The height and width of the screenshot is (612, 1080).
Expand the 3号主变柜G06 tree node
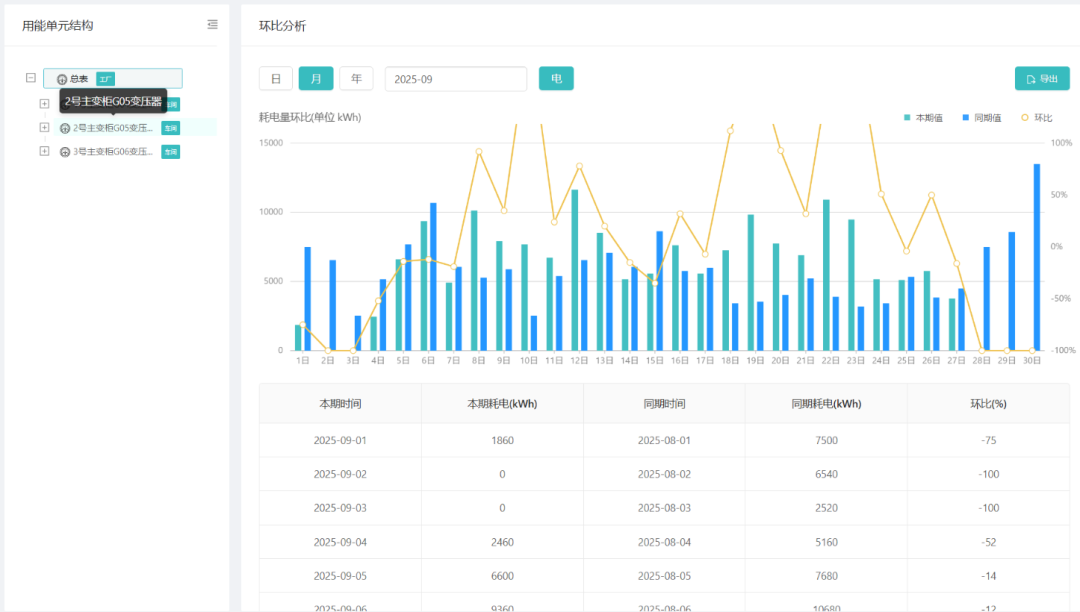(44, 151)
